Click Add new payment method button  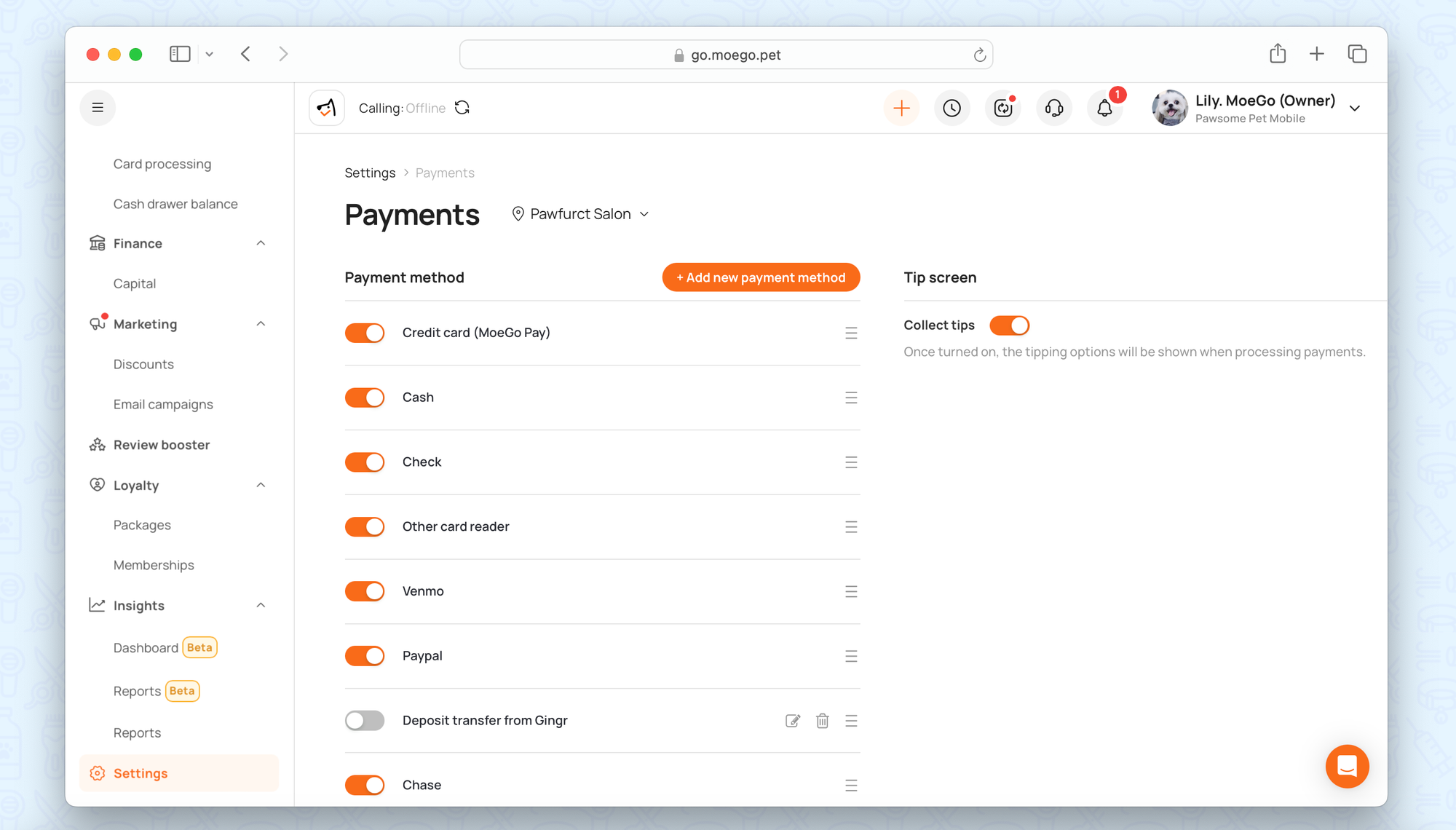point(761,277)
